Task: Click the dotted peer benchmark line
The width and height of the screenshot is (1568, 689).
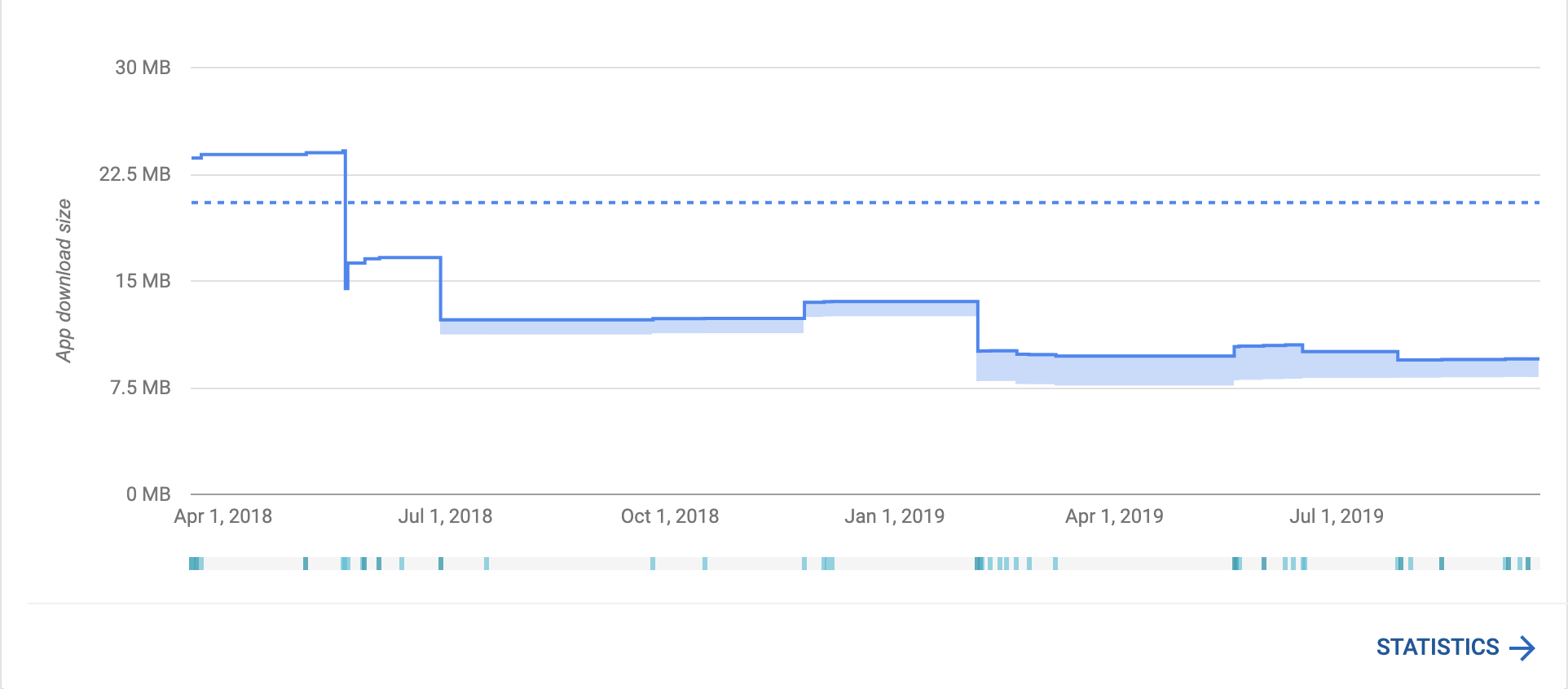Action: tap(733, 202)
